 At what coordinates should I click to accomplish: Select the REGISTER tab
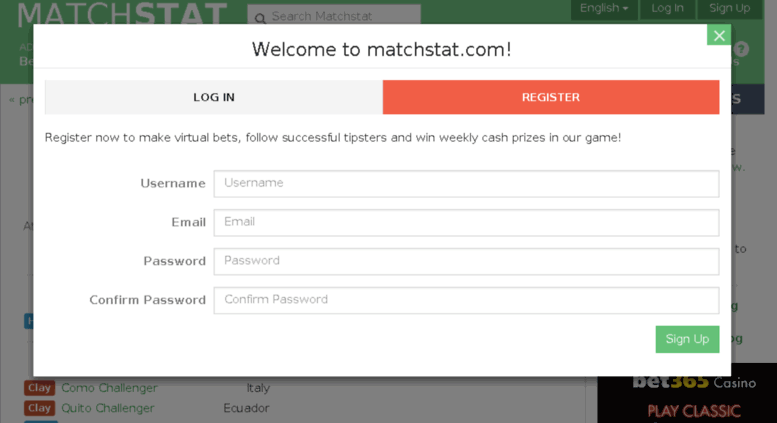(x=551, y=97)
